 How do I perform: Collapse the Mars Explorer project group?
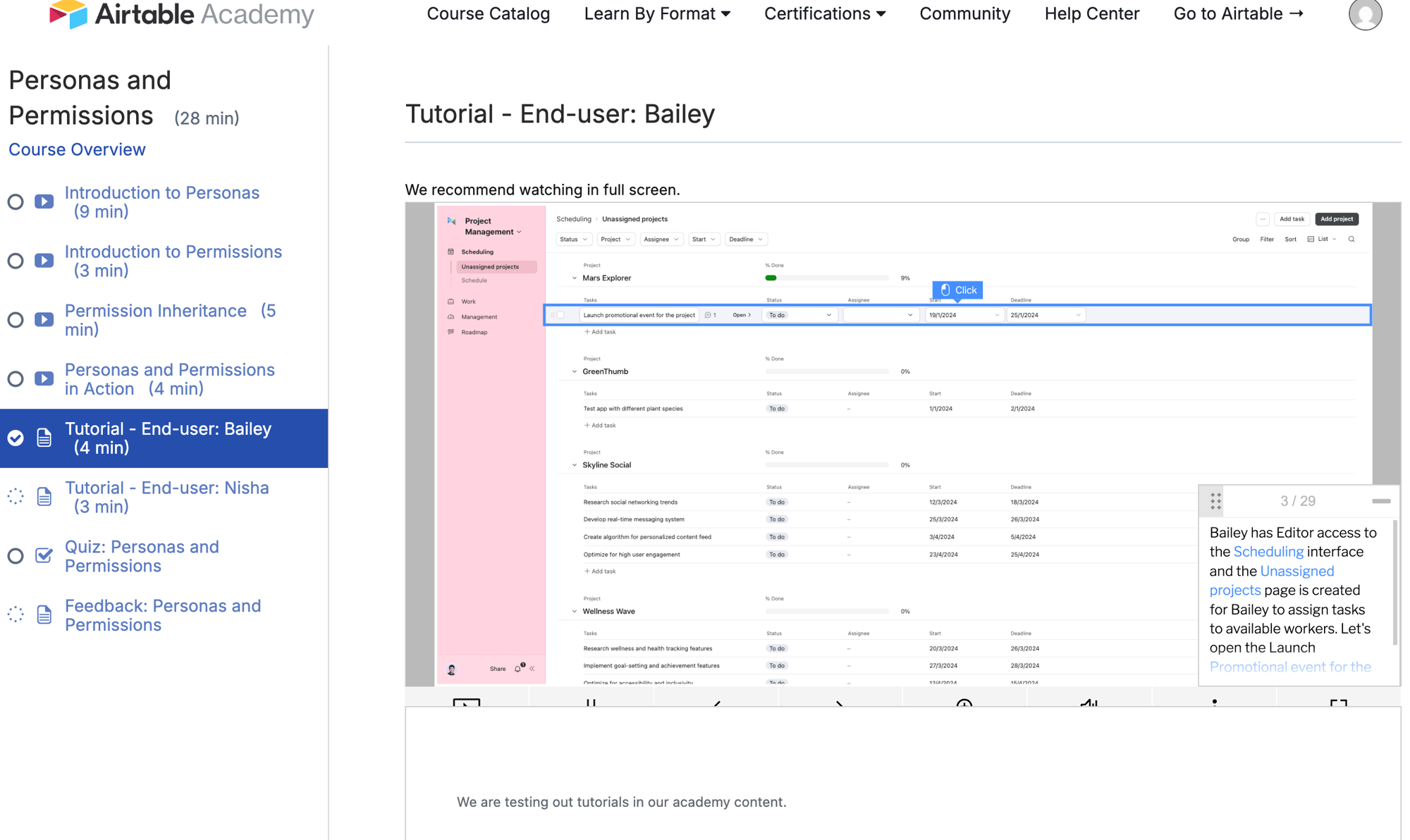point(575,278)
